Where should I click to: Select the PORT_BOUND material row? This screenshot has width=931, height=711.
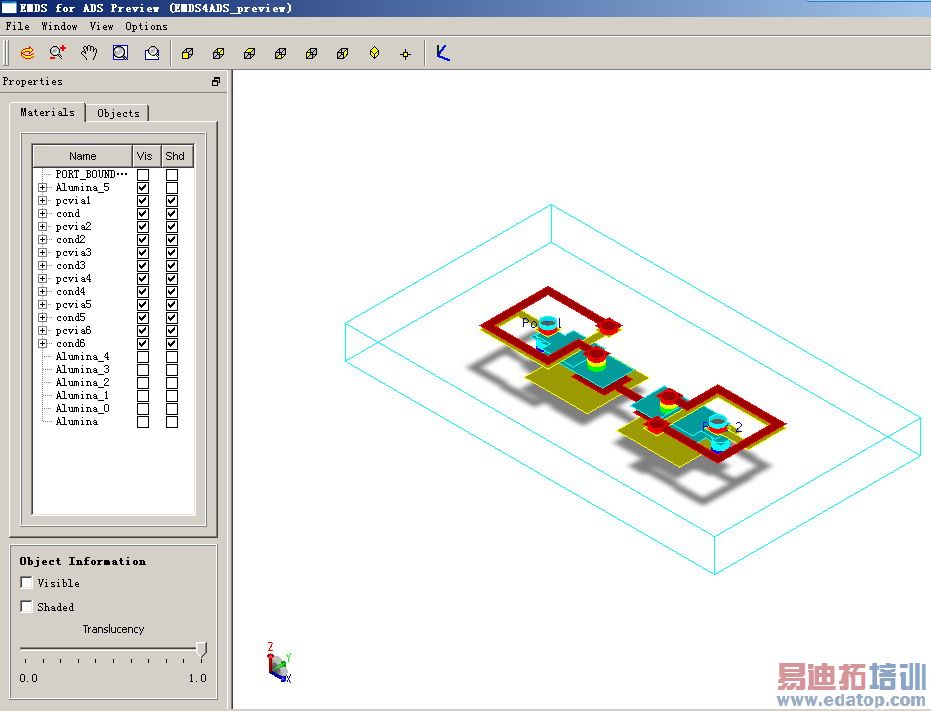[x=91, y=174]
